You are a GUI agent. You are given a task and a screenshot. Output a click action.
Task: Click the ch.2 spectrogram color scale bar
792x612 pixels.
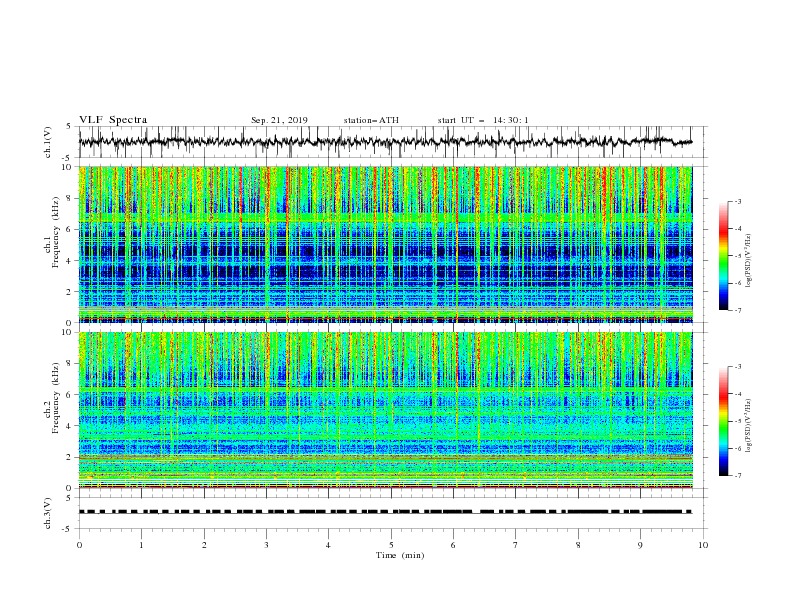(x=724, y=421)
